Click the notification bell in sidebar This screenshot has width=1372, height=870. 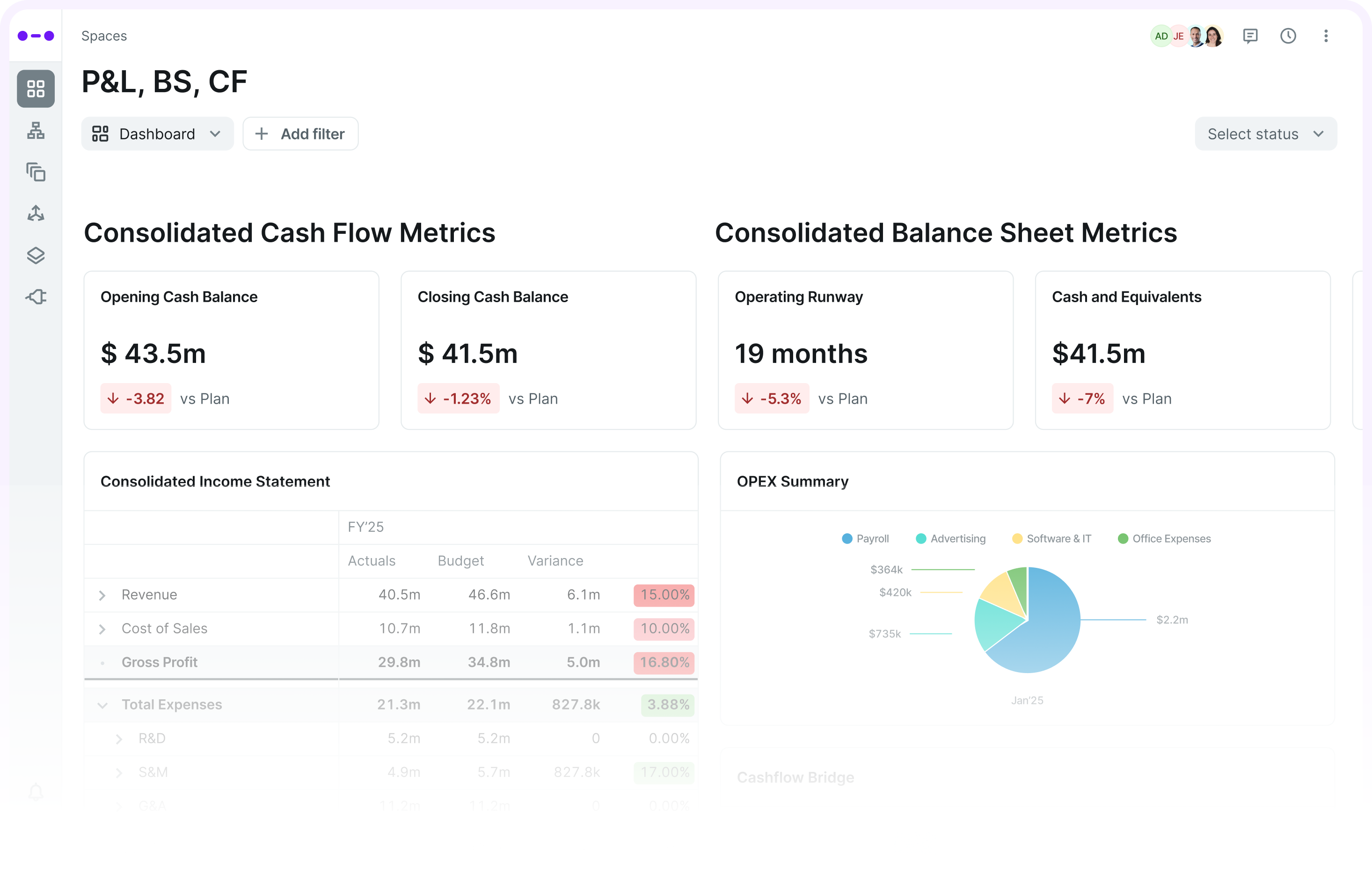click(x=35, y=791)
